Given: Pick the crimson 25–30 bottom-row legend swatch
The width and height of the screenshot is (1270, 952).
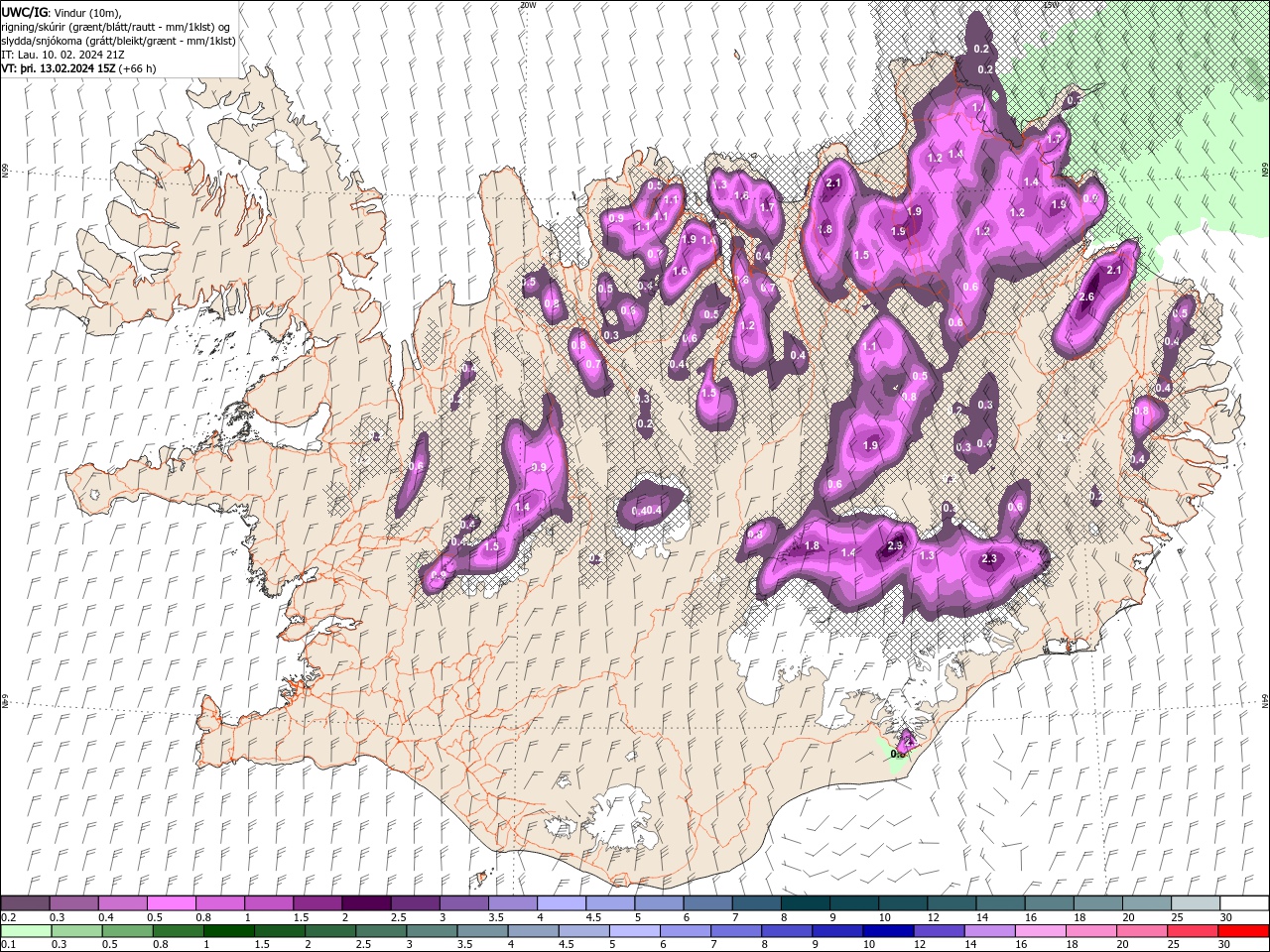Looking at the screenshot, I should coord(1193,931).
